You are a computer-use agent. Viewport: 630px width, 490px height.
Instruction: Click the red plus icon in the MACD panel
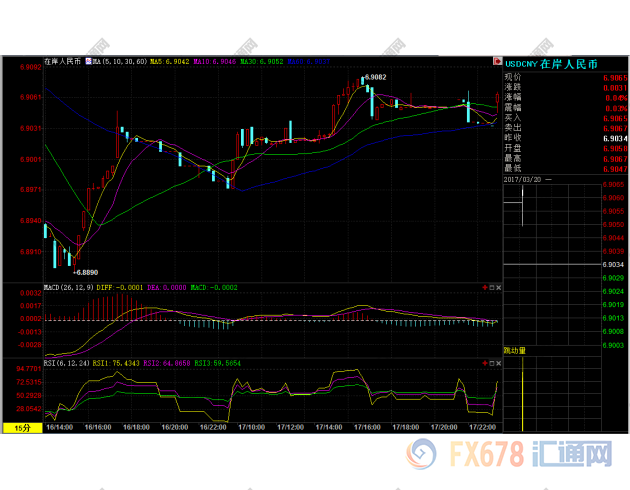pyautogui.click(x=483, y=288)
